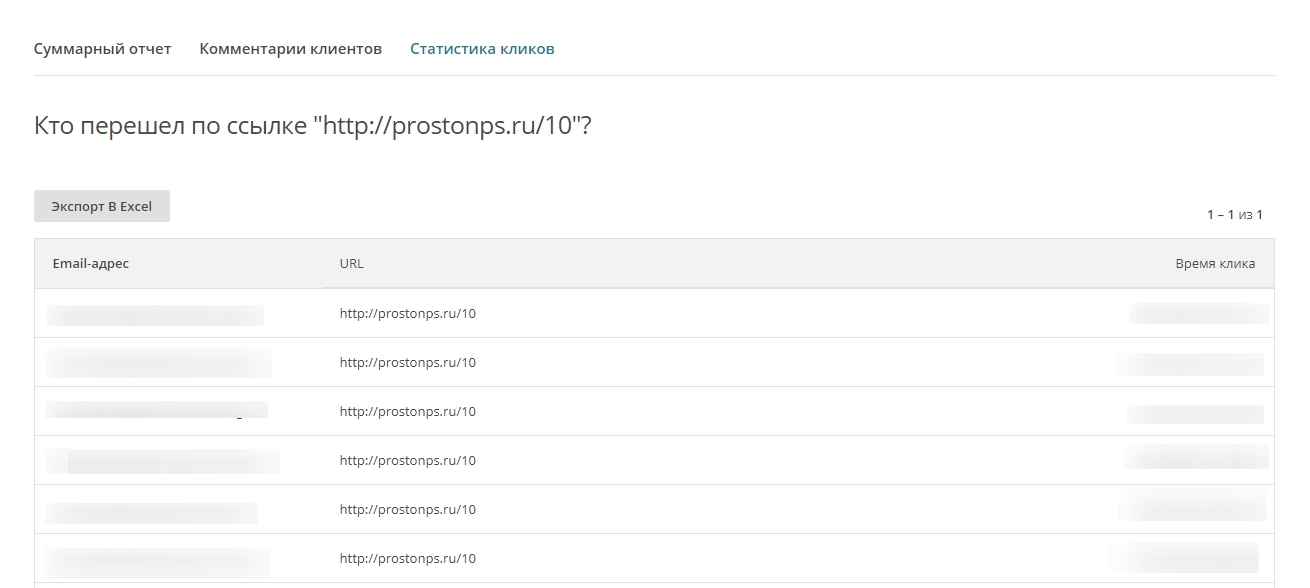This screenshot has height=588, width=1310.
Task: Select the blurred click time in the fourth row
Action: (1196, 458)
